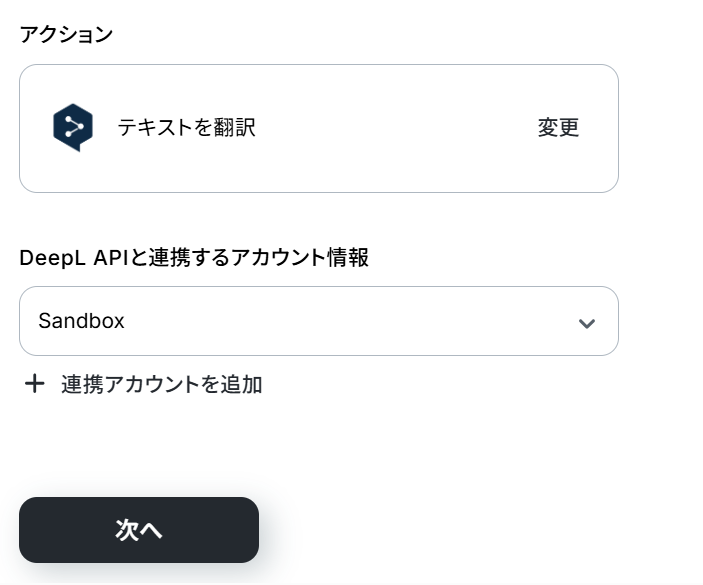Viewport: 703px width, 585px height.
Task: Hit the down-arrow to list accounts
Action: point(586,323)
